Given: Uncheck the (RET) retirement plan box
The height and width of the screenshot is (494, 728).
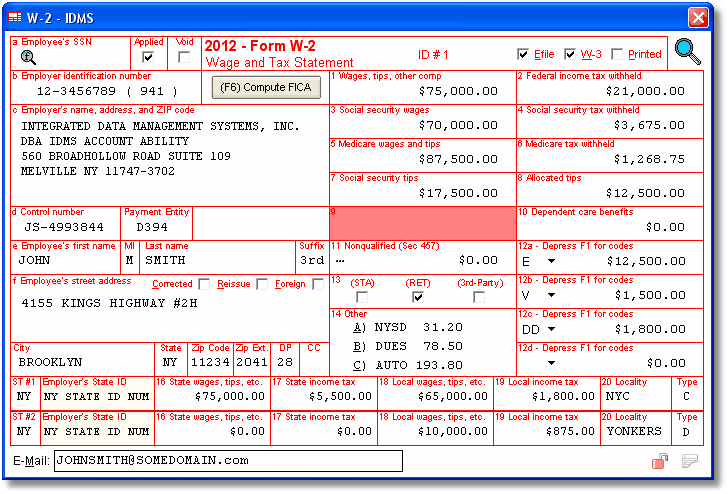Looking at the screenshot, I should pos(417,297).
